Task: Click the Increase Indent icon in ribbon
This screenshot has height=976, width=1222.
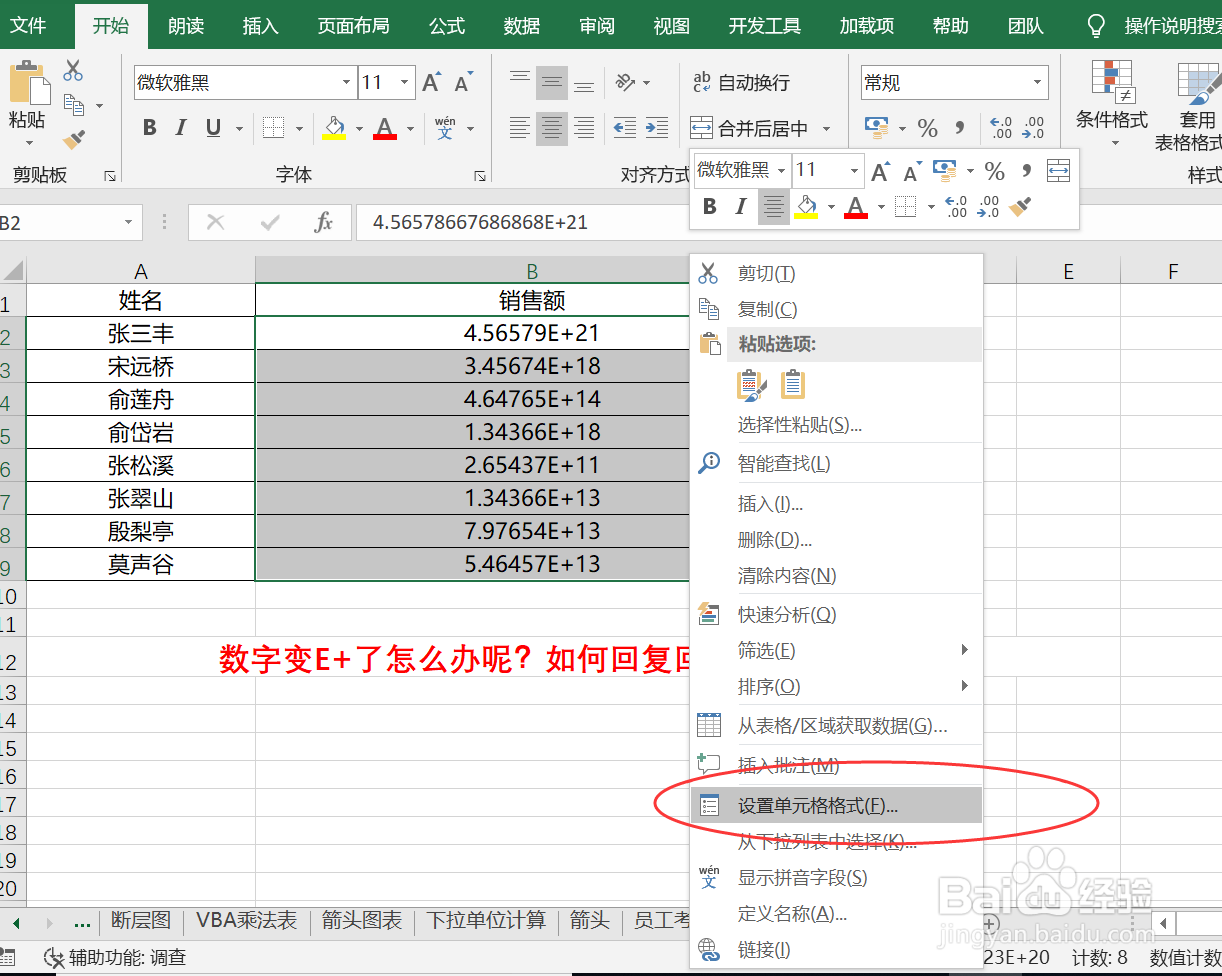Action: point(657,128)
